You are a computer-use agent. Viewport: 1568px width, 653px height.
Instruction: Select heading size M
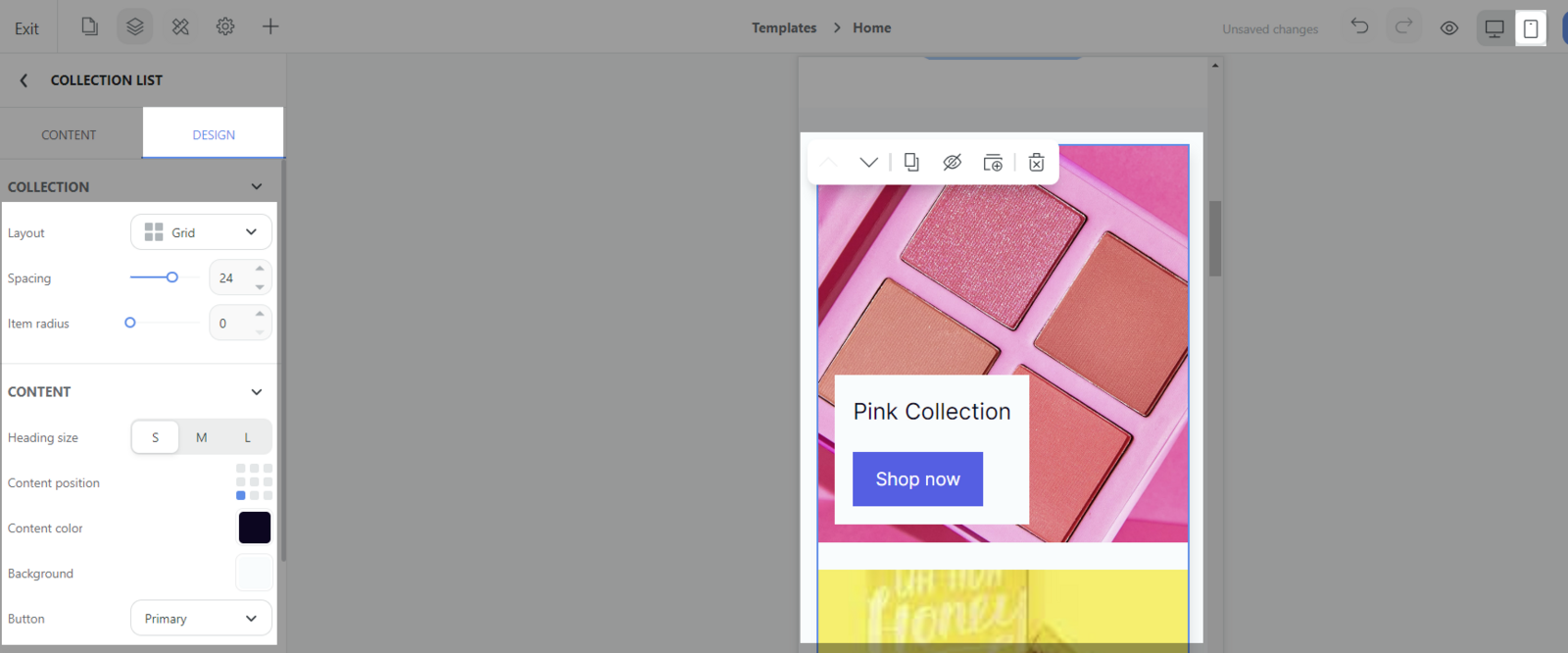[x=201, y=437]
